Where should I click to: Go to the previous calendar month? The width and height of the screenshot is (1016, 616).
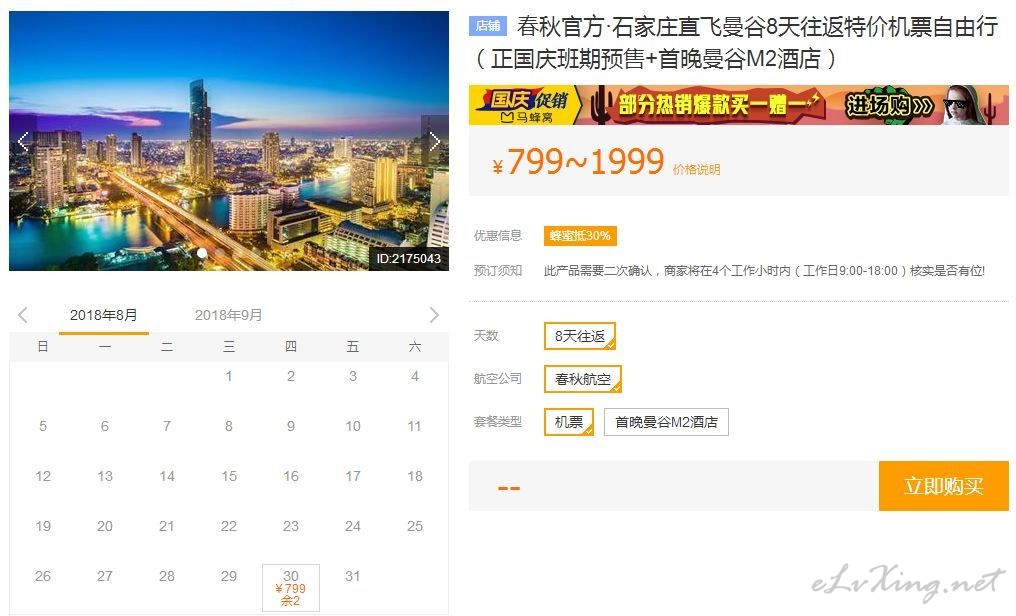coord(23,315)
